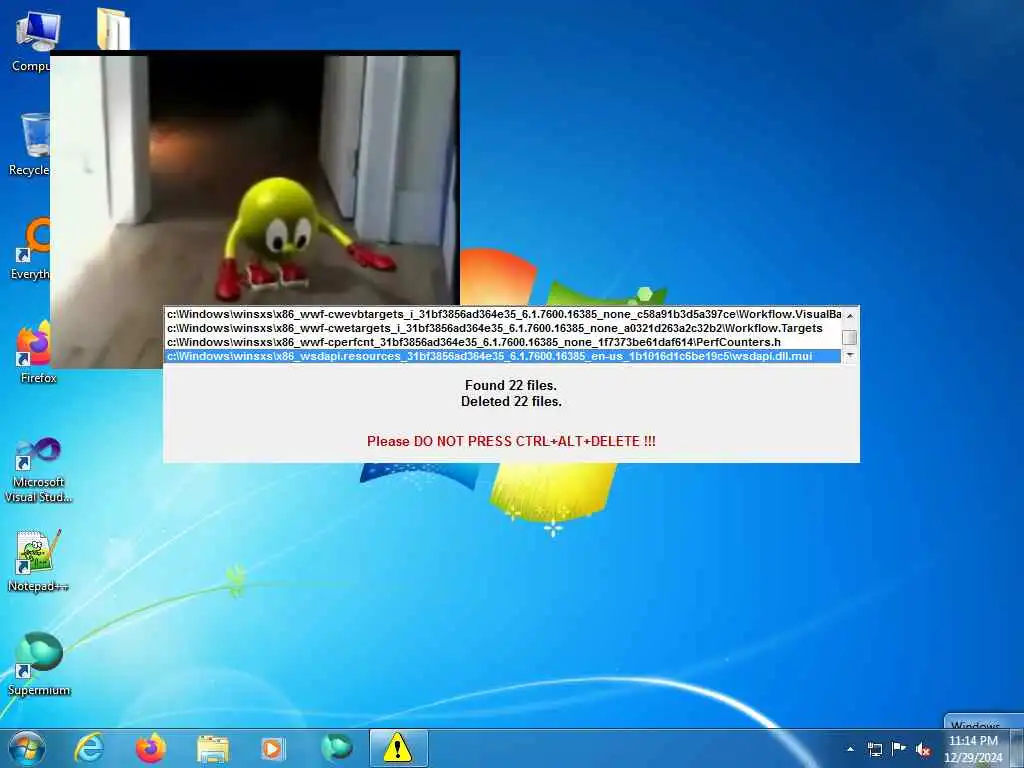Click the 'Found 22 files.' text
This screenshot has width=1024, height=768.
(511, 385)
